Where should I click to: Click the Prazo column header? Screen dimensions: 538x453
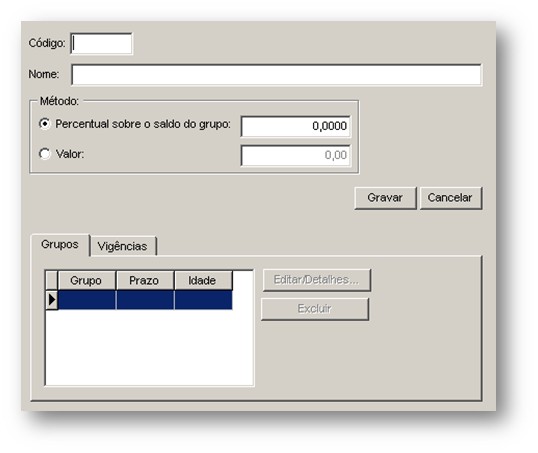[x=145, y=280]
